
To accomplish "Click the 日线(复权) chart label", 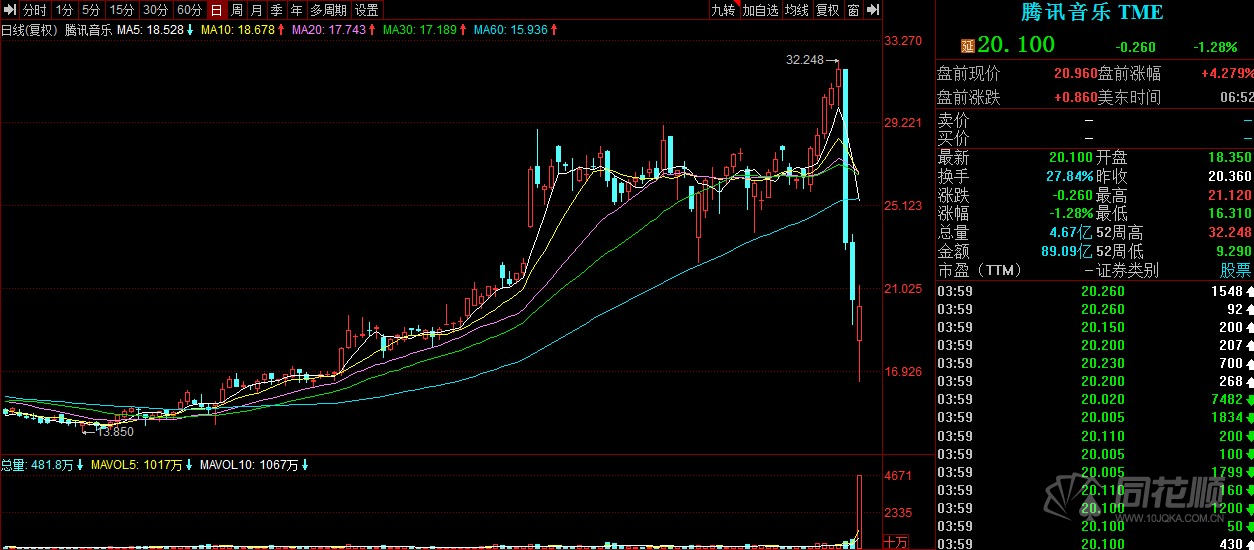I will (29, 30).
